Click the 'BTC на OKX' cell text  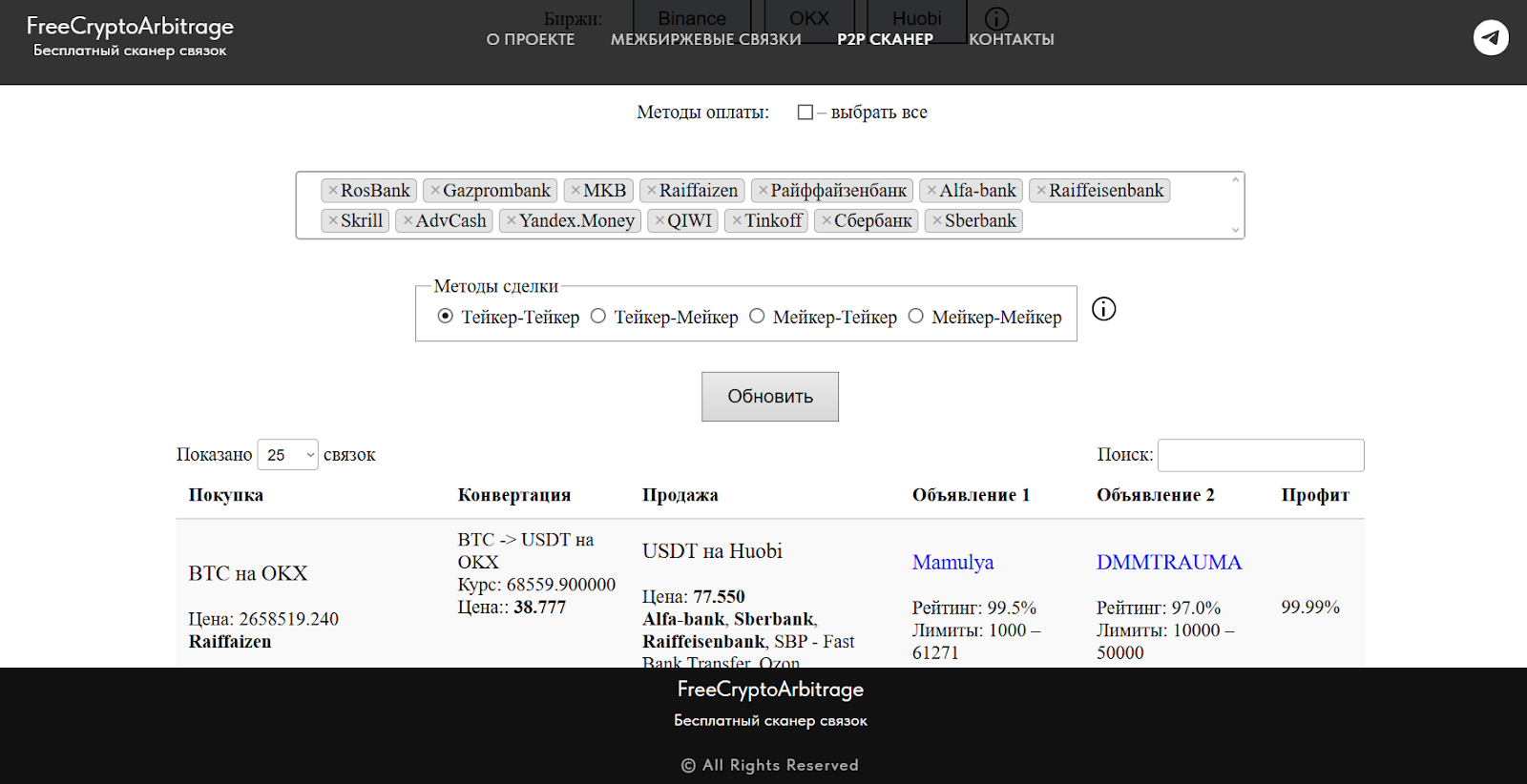click(x=248, y=573)
